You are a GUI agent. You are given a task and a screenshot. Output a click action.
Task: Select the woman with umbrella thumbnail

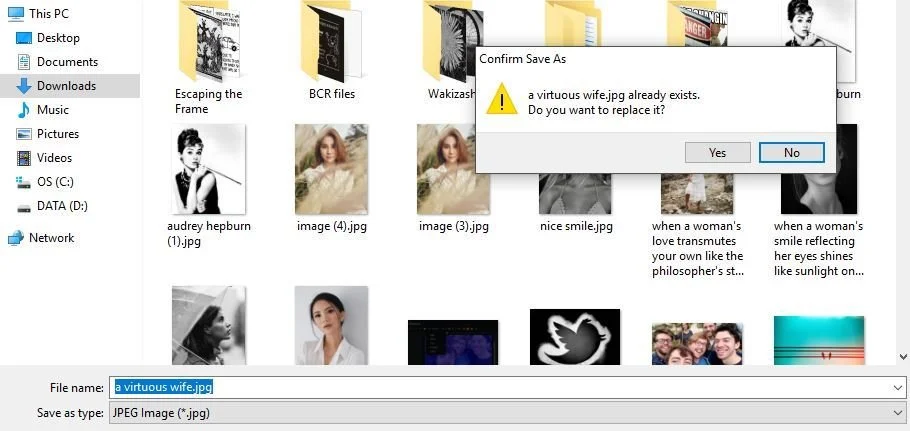tap(209, 325)
